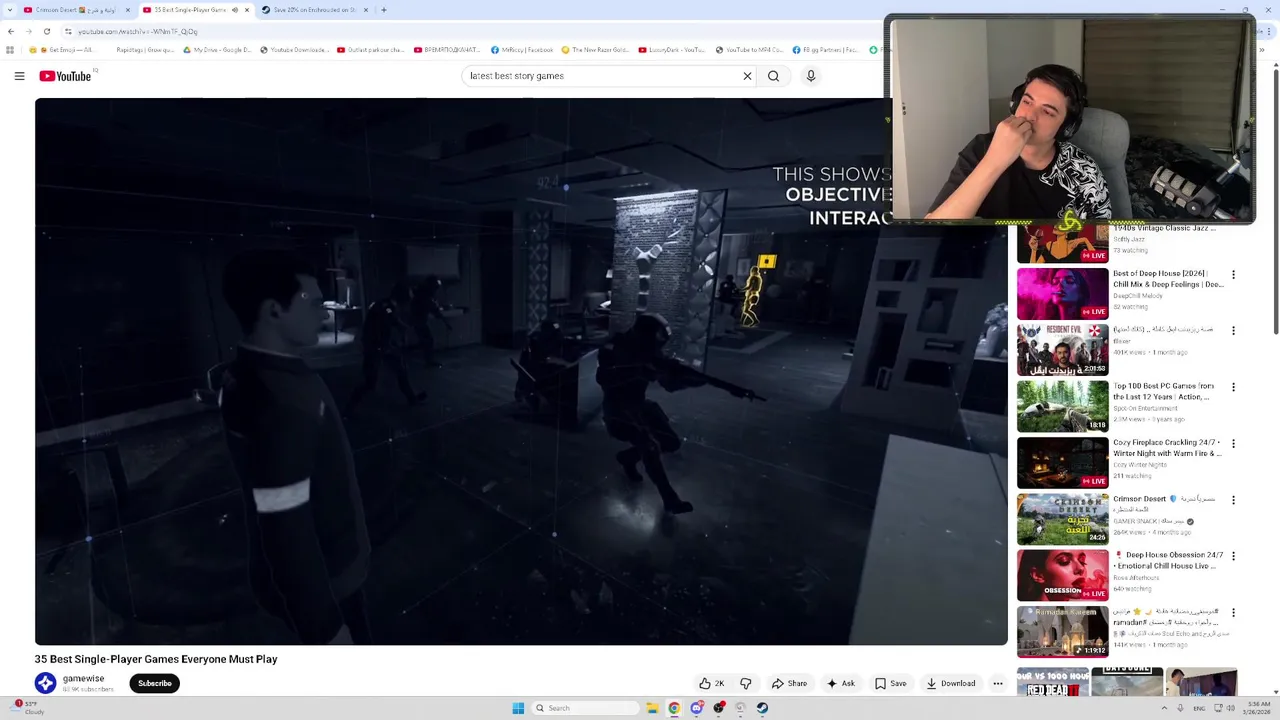The height and width of the screenshot is (720, 1280).
Task: Open gamewise channel name link
Action: [83, 678]
